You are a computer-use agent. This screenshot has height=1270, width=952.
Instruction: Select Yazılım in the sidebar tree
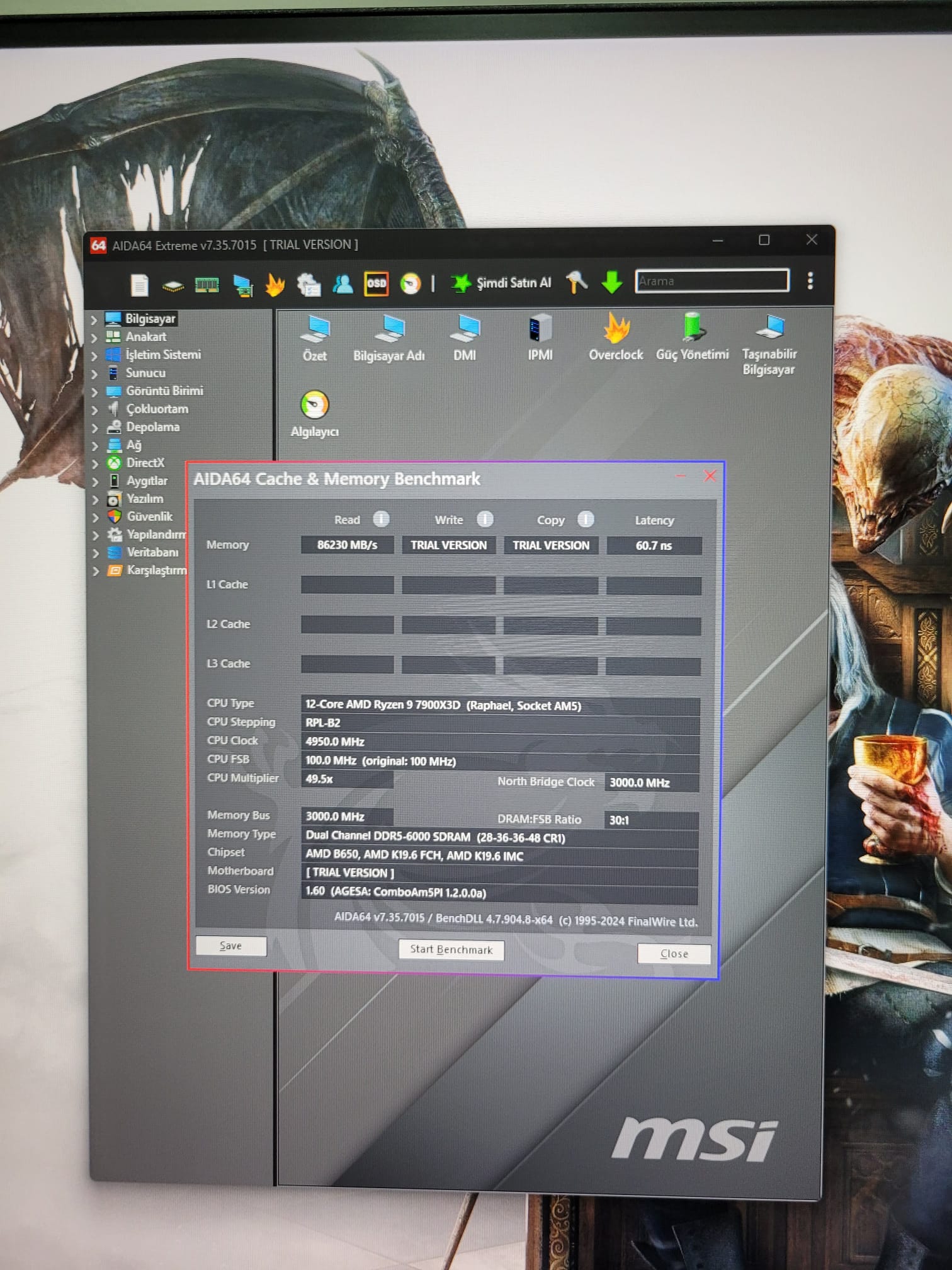coord(145,499)
